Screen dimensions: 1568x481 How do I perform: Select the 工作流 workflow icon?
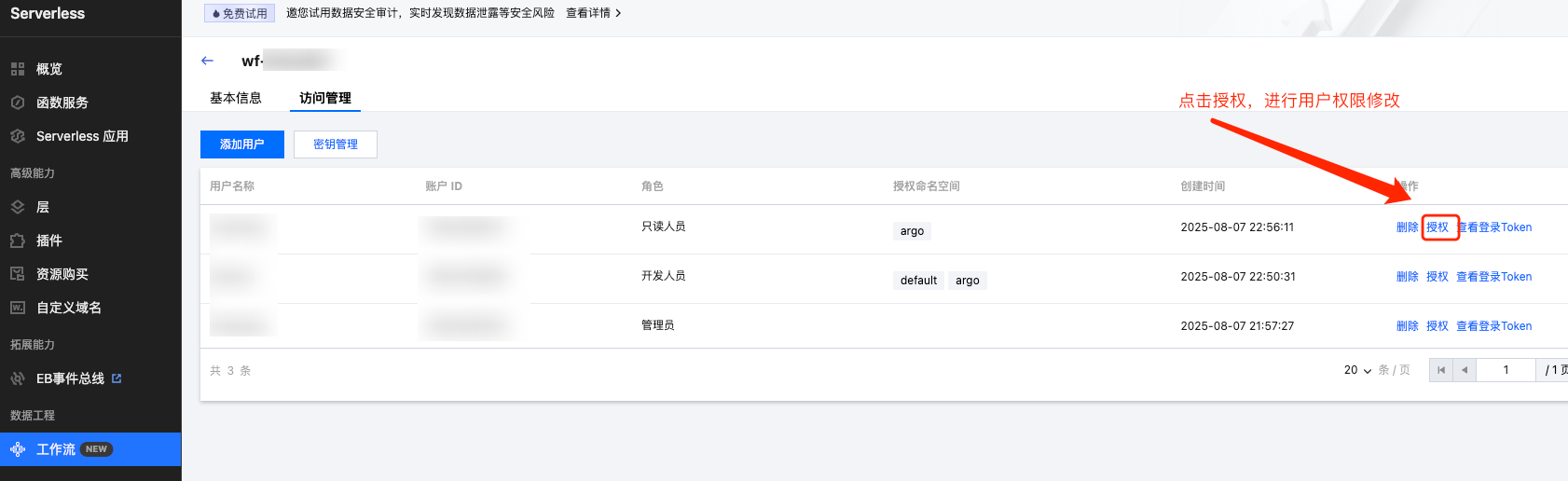[x=18, y=449]
